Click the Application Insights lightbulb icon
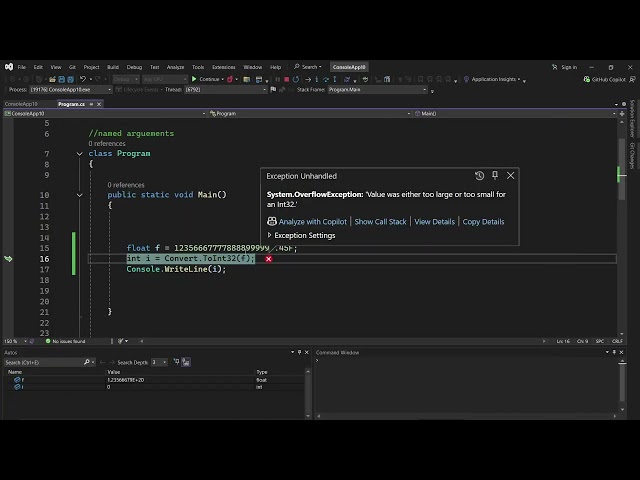 [467, 79]
